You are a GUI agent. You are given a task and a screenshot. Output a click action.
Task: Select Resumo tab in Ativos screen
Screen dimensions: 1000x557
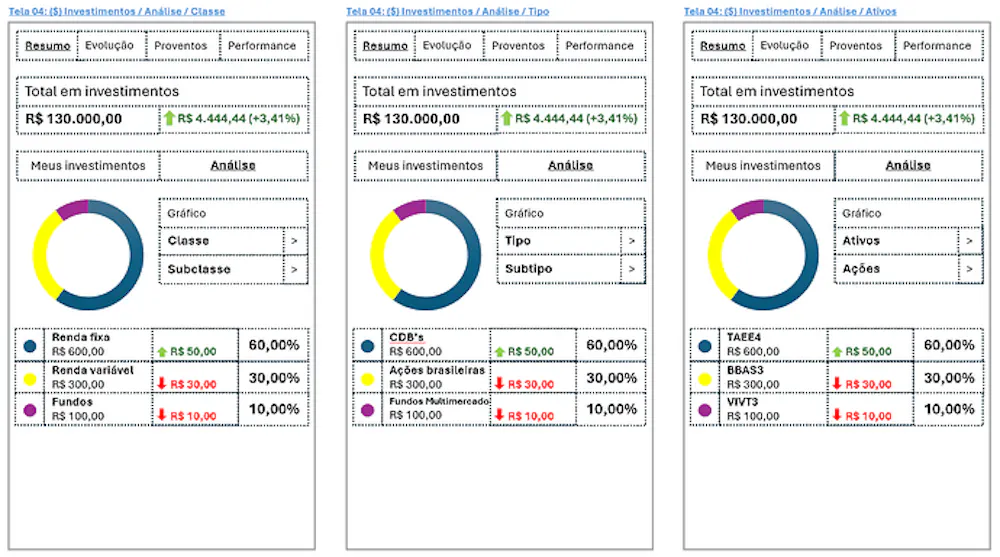(x=723, y=46)
